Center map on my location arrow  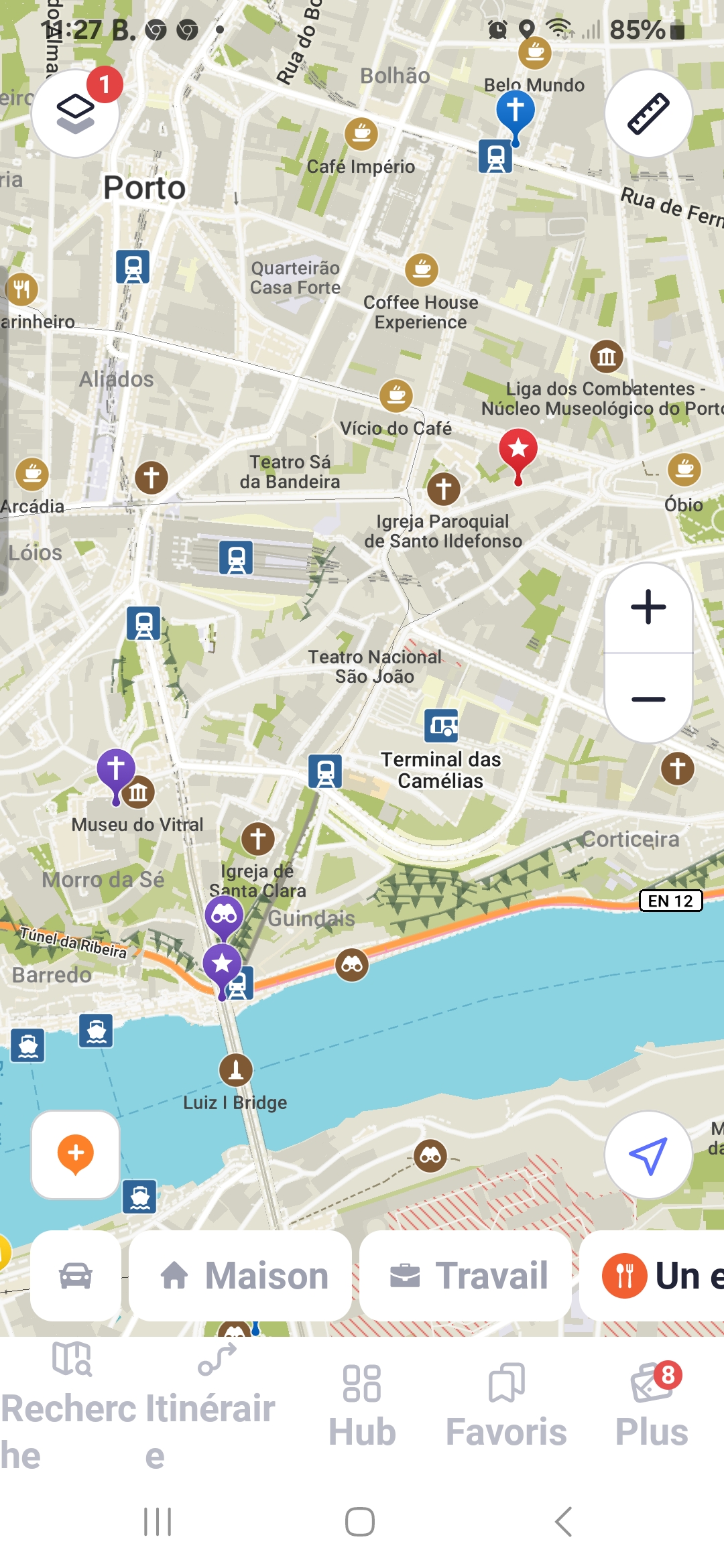tap(648, 1155)
